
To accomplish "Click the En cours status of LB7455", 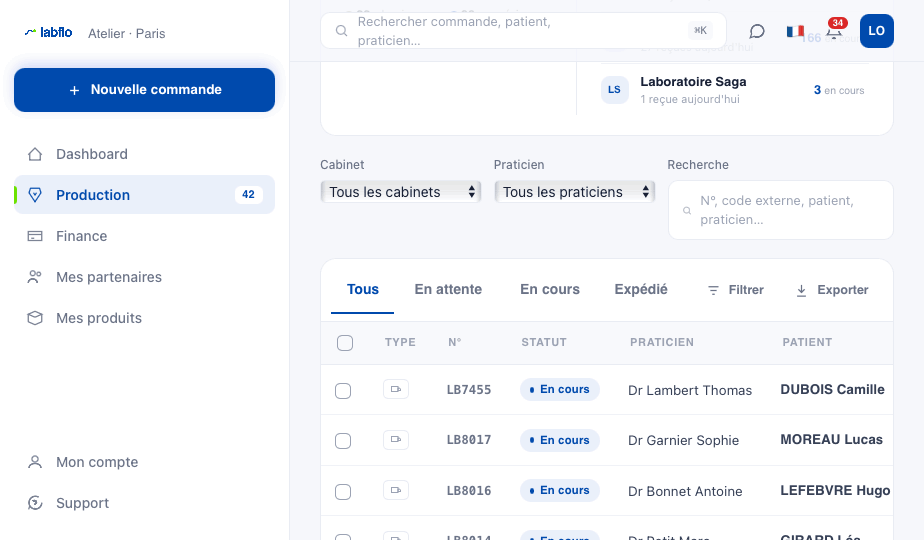I will (x=560, y=390).
